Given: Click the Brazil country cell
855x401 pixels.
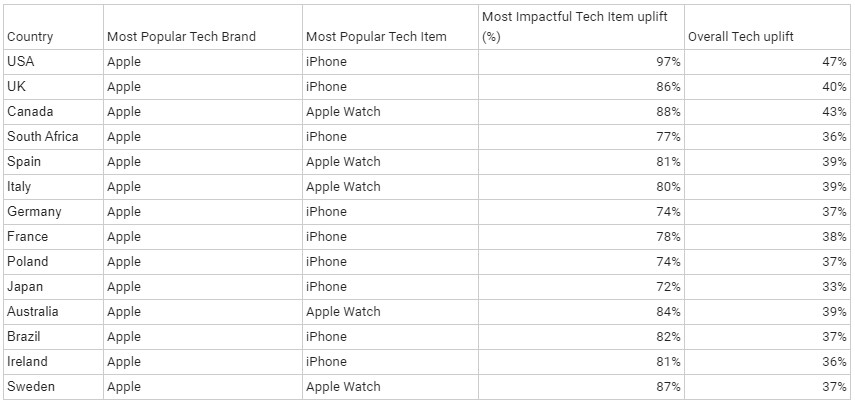Looking at the screenshot, I should tap(25, 337).
